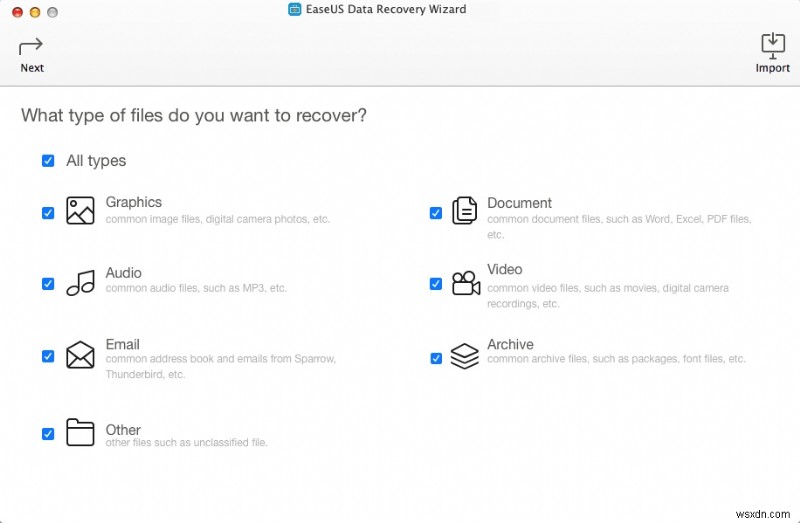Uncheck the Email checkbox
This screenshot has width=800, height=523.
tap(48, 356)
